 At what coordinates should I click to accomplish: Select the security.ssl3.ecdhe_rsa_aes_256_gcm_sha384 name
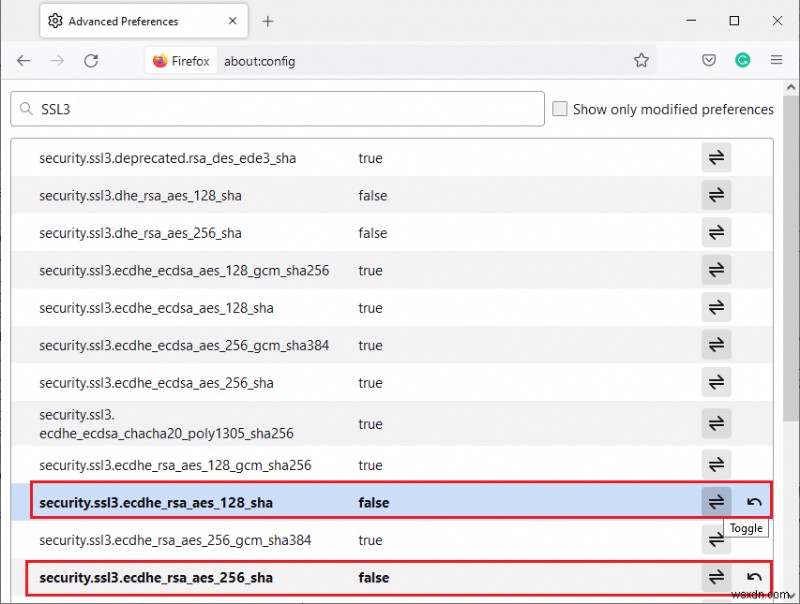(x=175, y=540)
